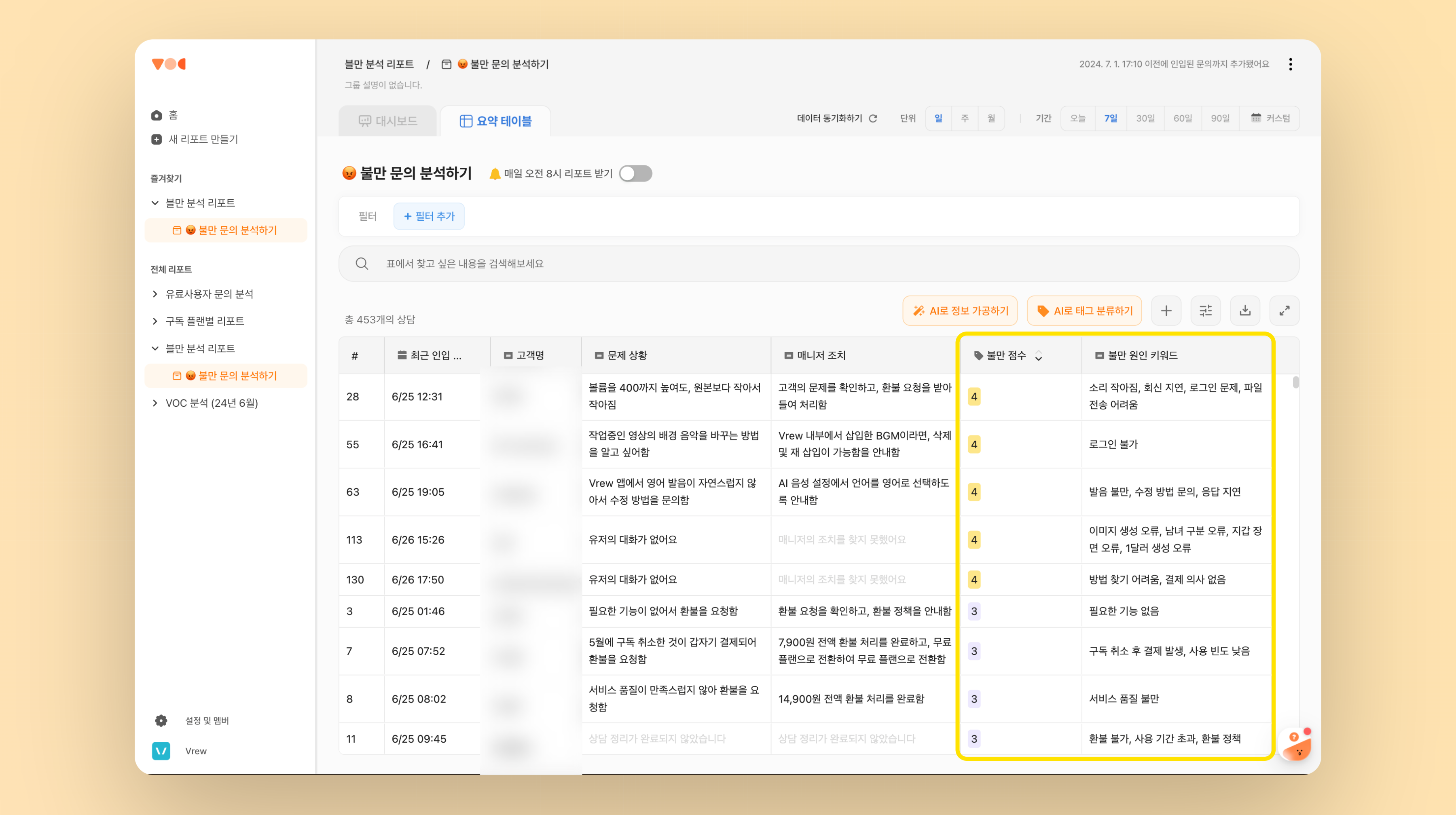Switch to the 대시보드 tab

pyautogui.click(x=388, y=121)
